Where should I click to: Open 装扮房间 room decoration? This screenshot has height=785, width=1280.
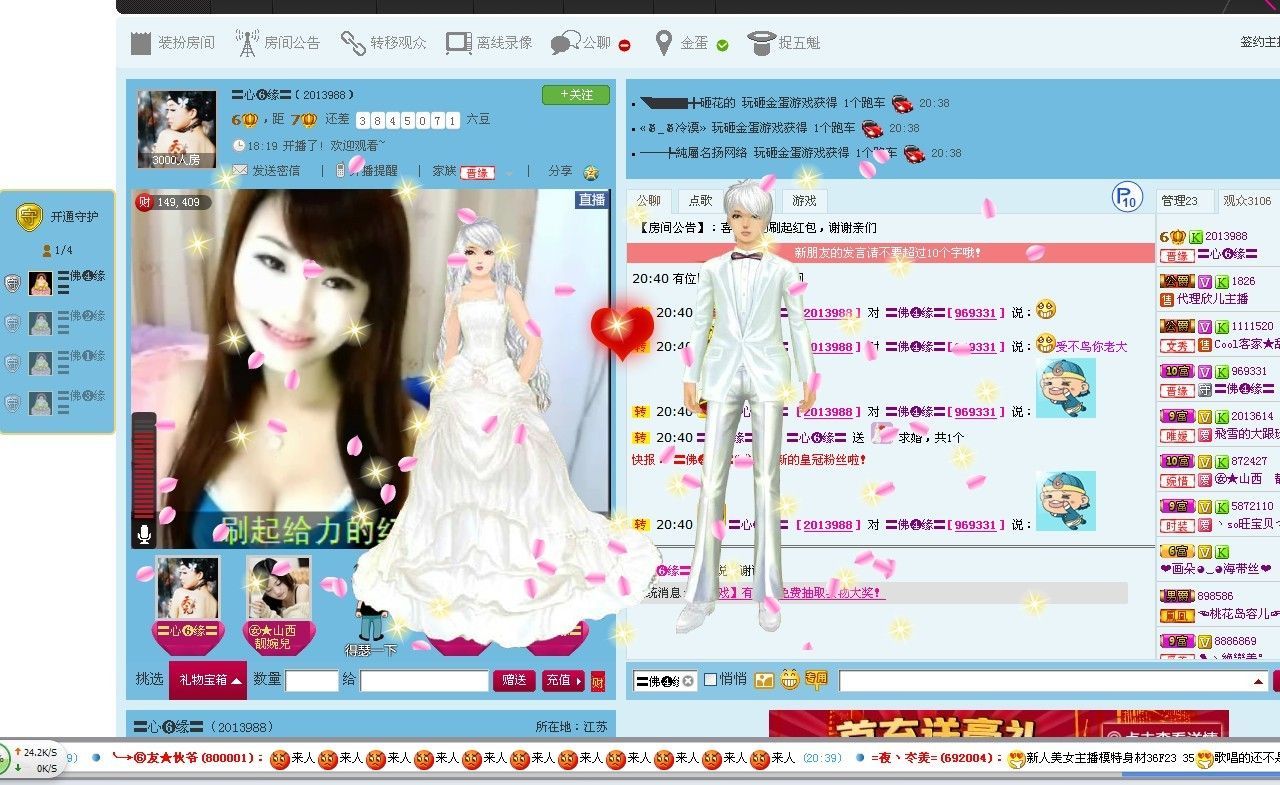click(x=172, y=43)
